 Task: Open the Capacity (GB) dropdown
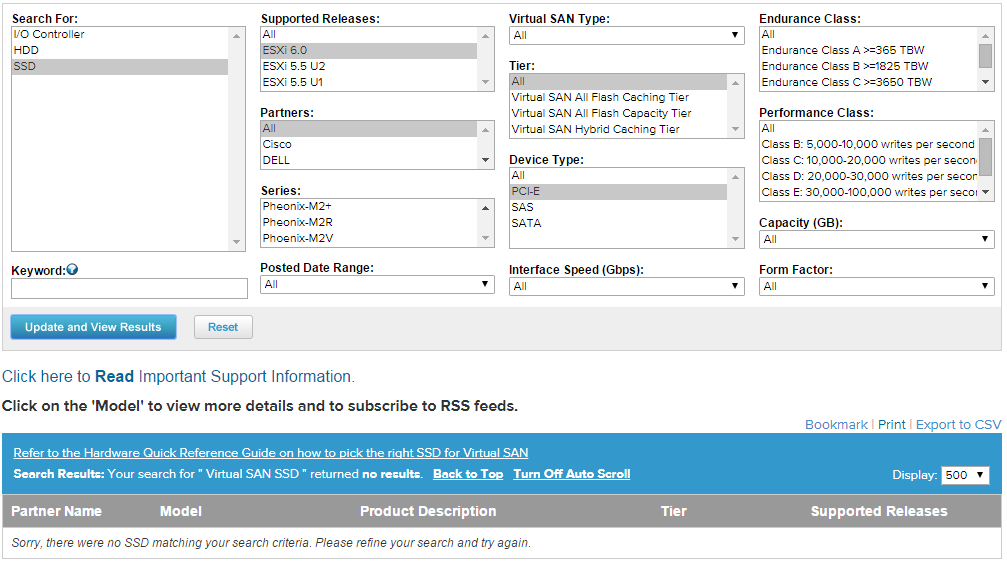[x=877, y=239]
